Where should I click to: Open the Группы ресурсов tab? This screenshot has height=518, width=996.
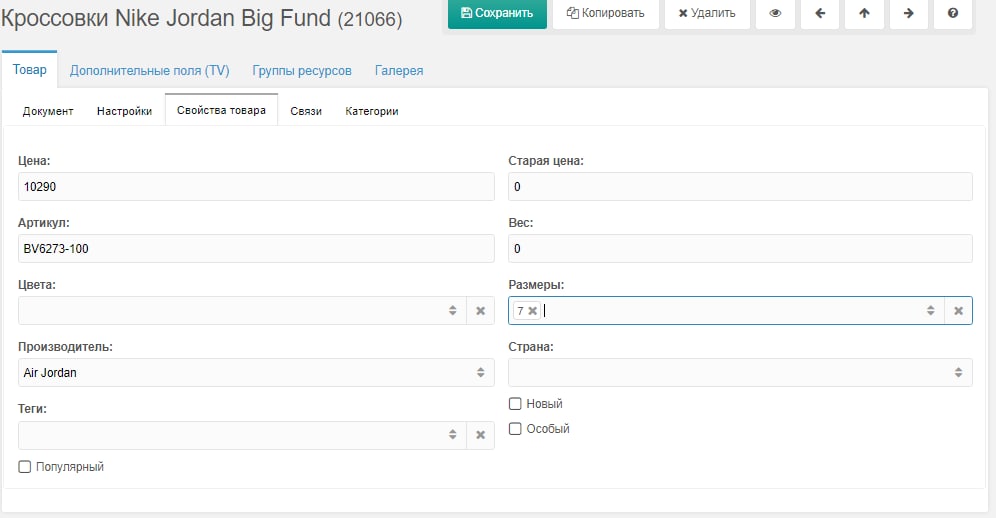(x=302, y=71)
